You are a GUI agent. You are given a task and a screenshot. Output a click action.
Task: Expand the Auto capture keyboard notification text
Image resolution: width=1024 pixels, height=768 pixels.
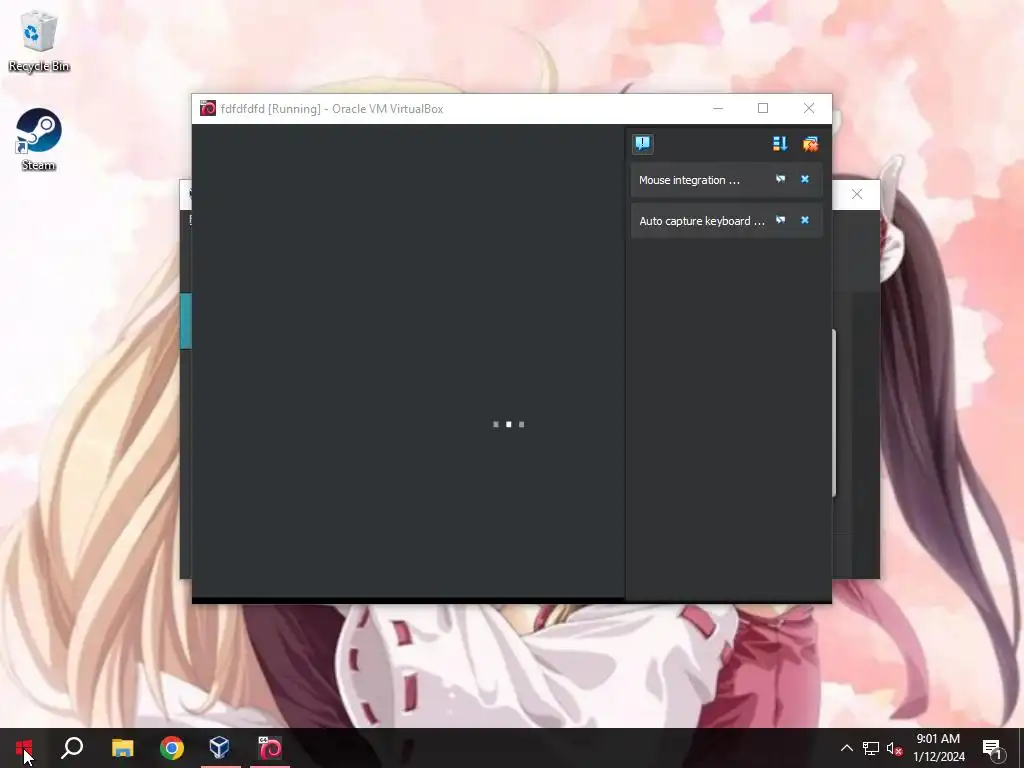pyautogui.click(x=701, y=221)
